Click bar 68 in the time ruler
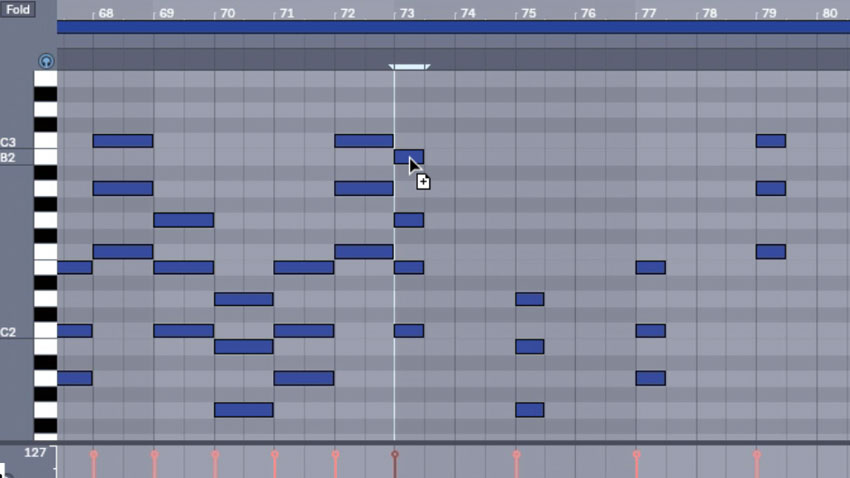850x478 pixels. (106, 13)
